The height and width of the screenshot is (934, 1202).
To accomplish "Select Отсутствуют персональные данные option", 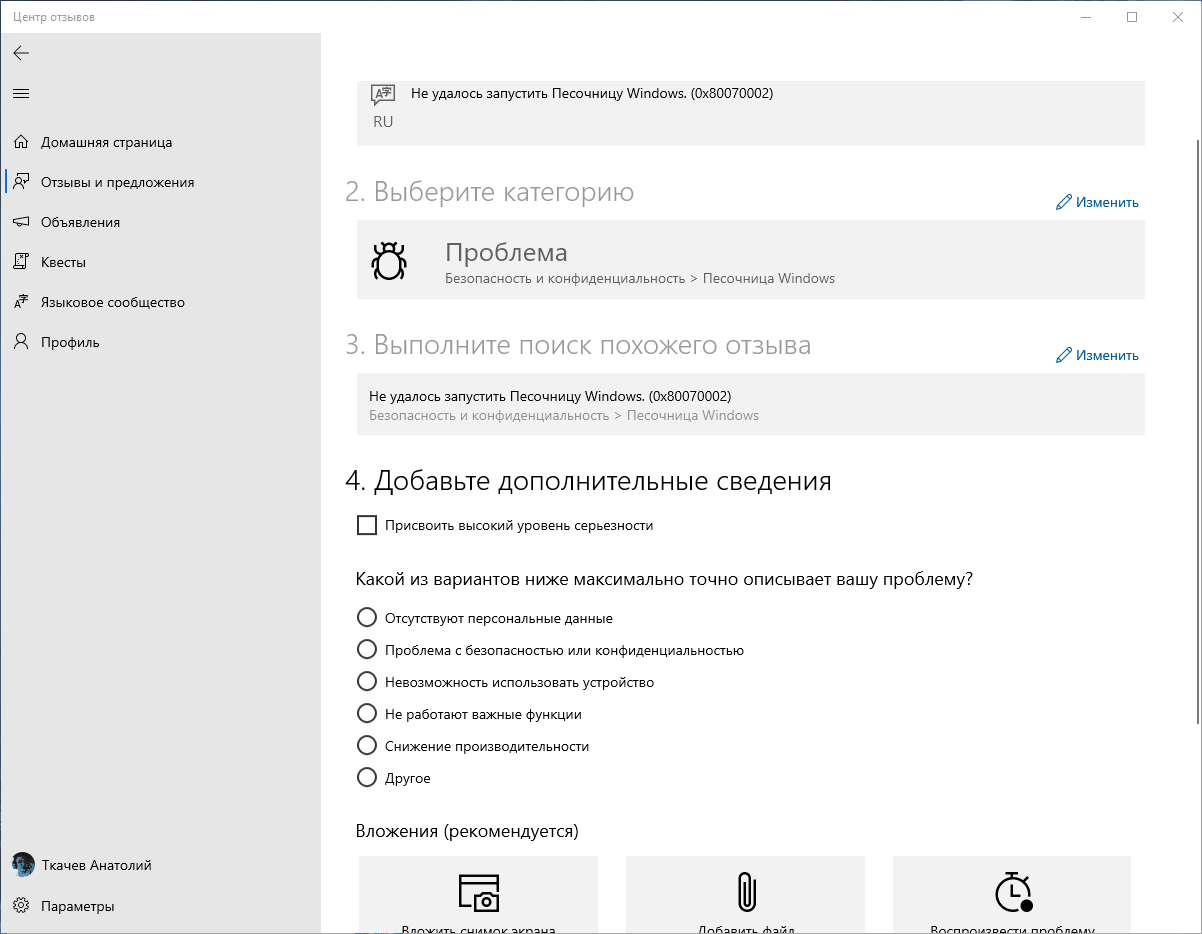I will click(367, 618).
